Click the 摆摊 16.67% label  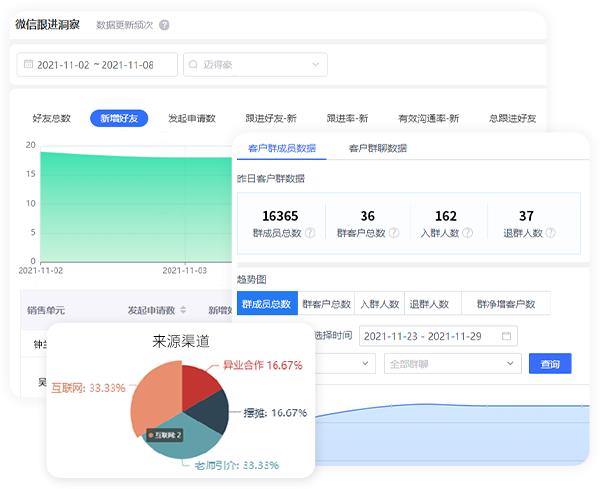tap(275, 413)
